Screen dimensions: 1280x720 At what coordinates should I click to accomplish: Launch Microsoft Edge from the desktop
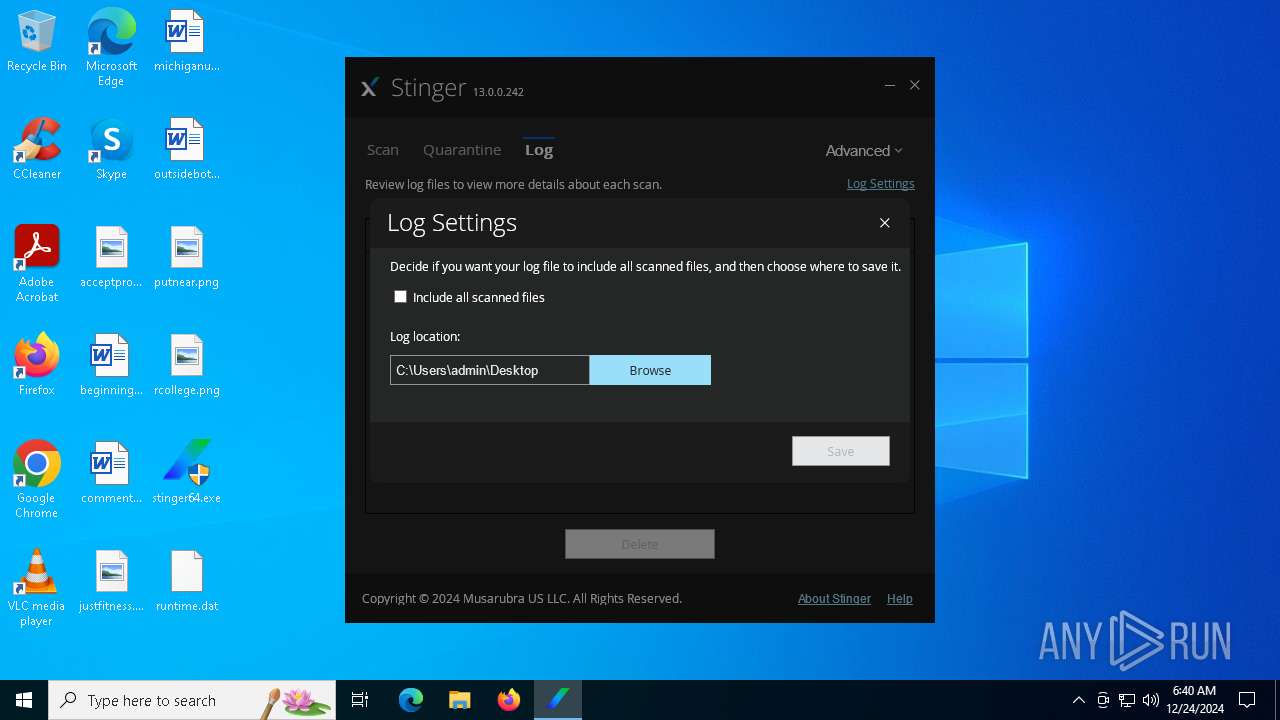[x=111, y=47]
